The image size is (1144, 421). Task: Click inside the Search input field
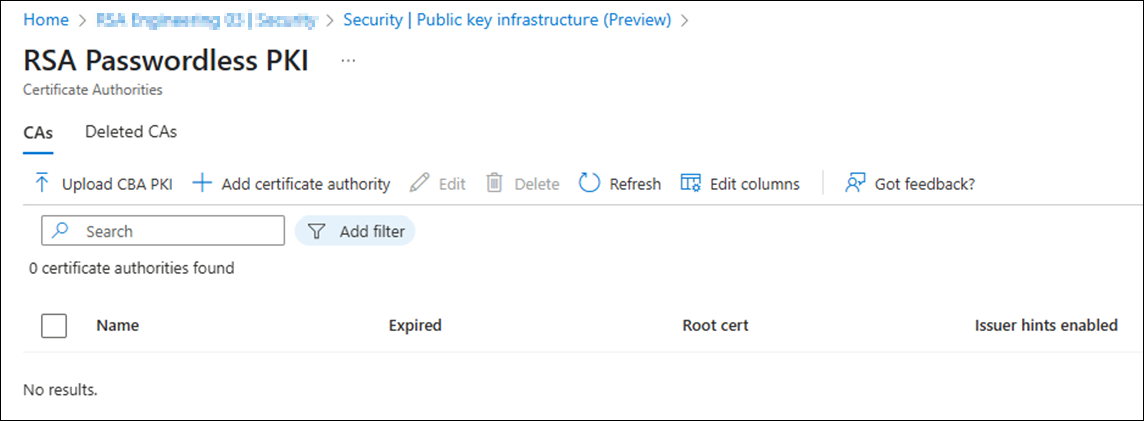coord(163,231)
